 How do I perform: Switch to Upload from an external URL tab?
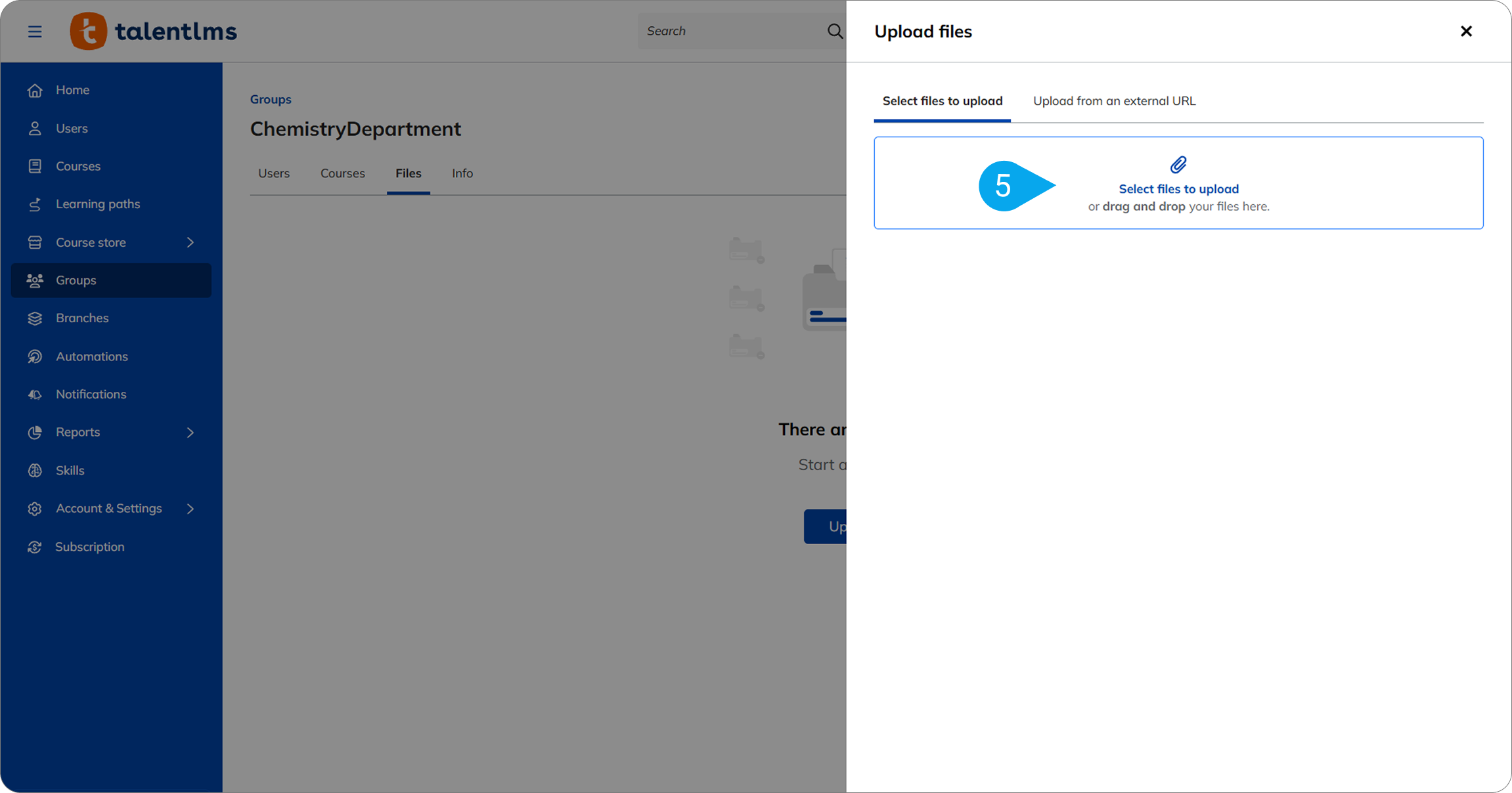click(x=1114, y=101)
